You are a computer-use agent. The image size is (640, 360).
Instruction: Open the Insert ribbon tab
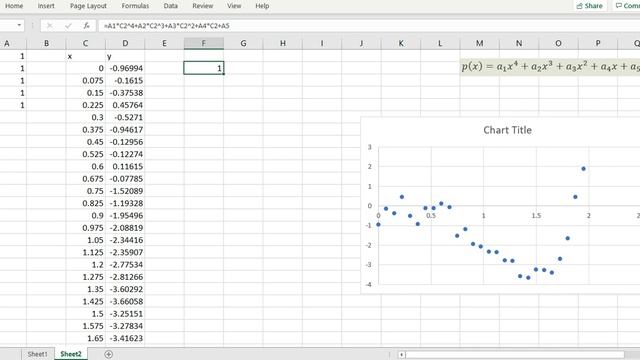coord(46,6)
